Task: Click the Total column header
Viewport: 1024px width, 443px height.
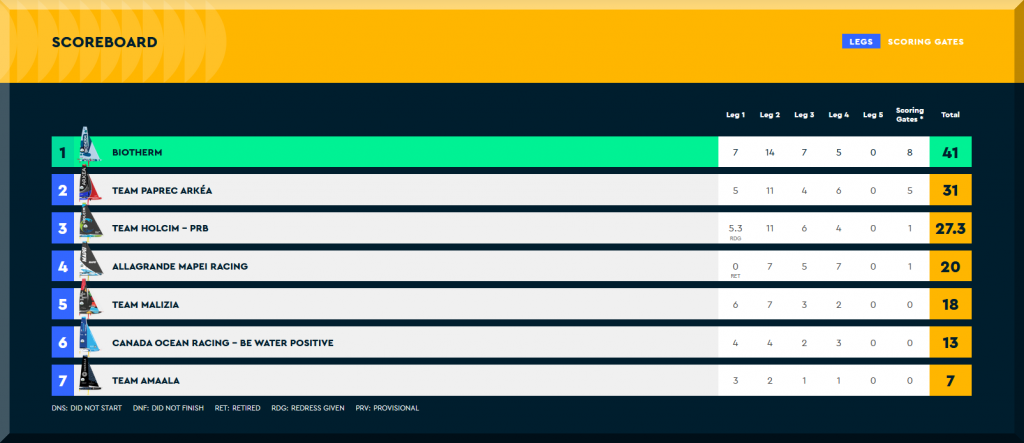Action: (950, 115)
